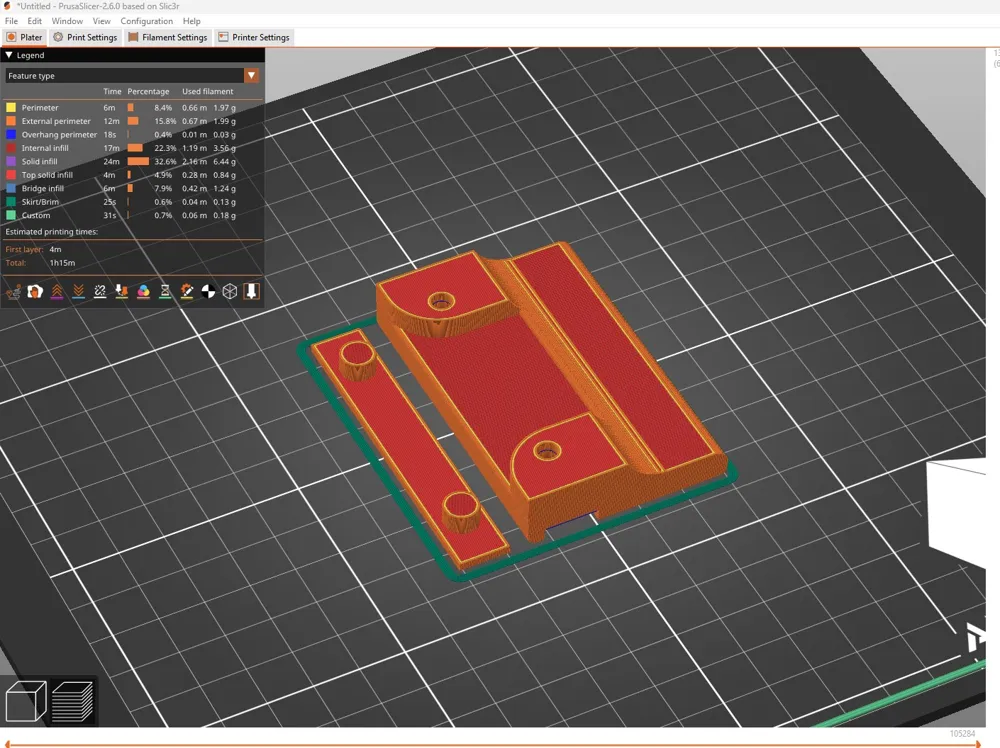Viewport: 1000px width, 748px height.
Task: Click the 105284 move count label
Action: pos(962,734)
